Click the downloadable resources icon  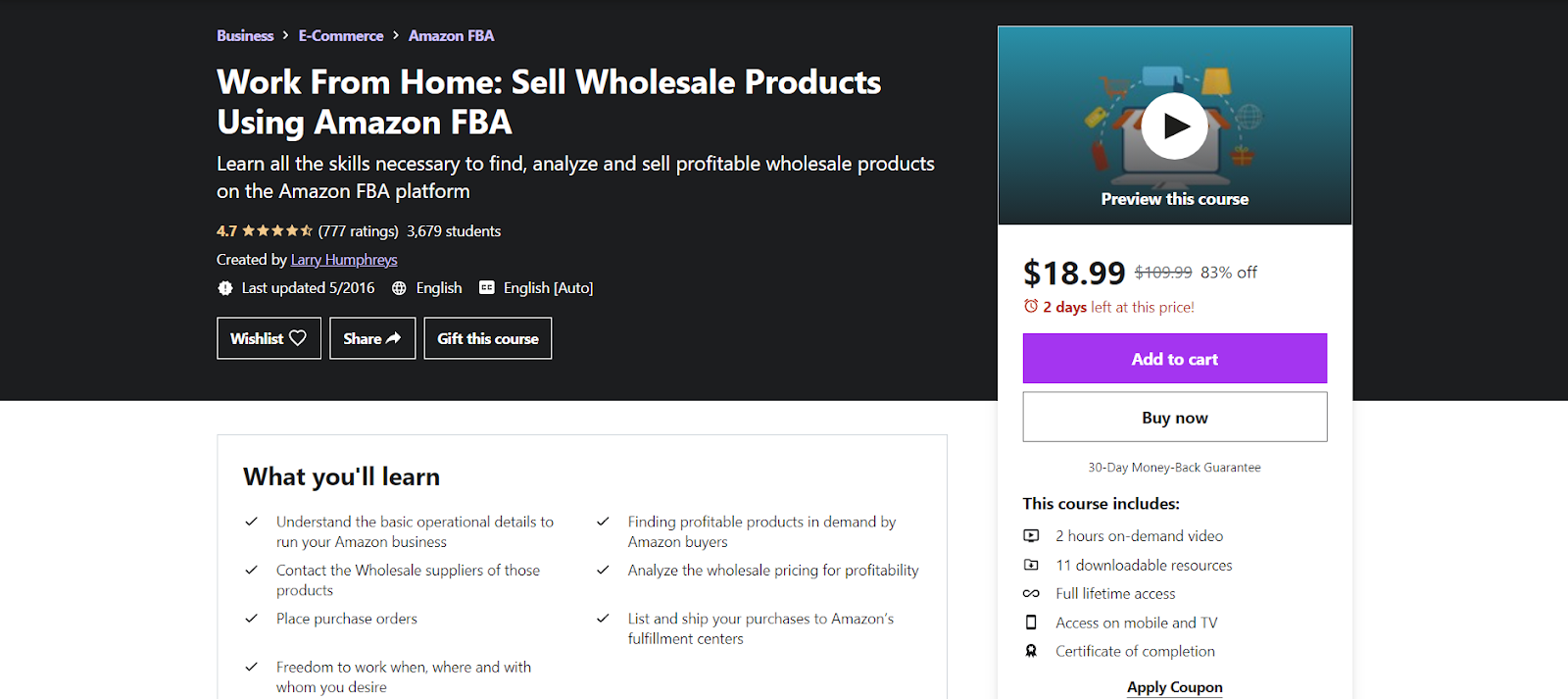coord(1031,566)
